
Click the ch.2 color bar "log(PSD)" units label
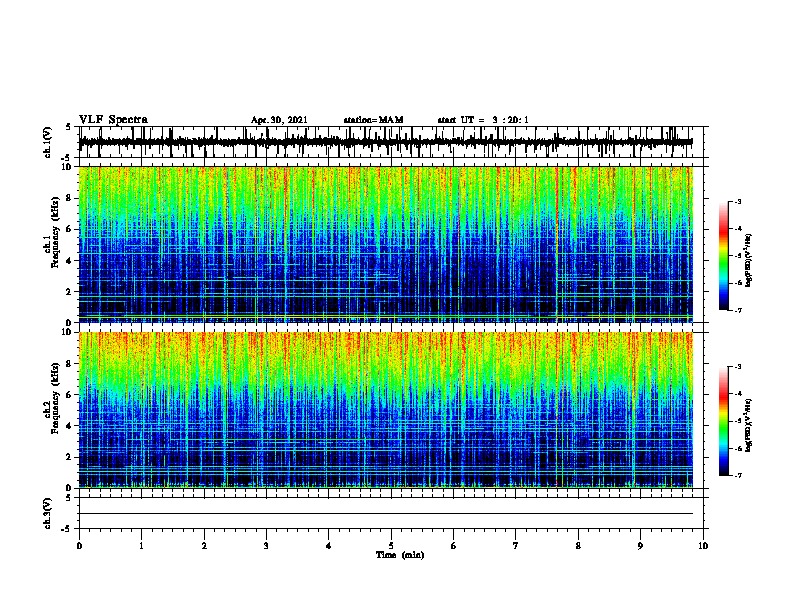click(748, 425)
